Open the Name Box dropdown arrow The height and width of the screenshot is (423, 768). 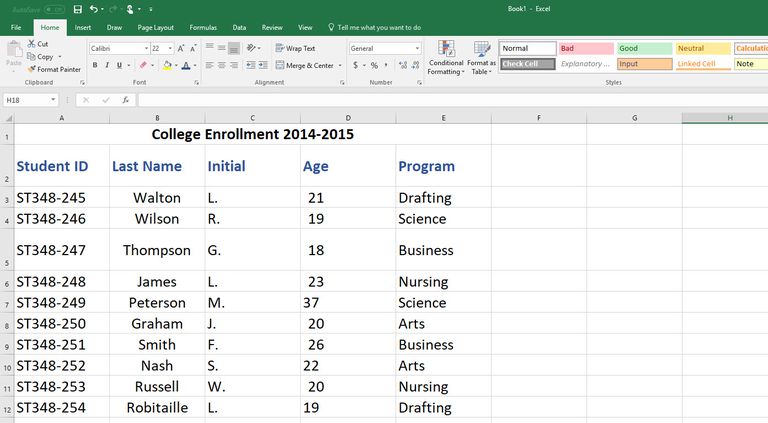(x=53, y=100)
